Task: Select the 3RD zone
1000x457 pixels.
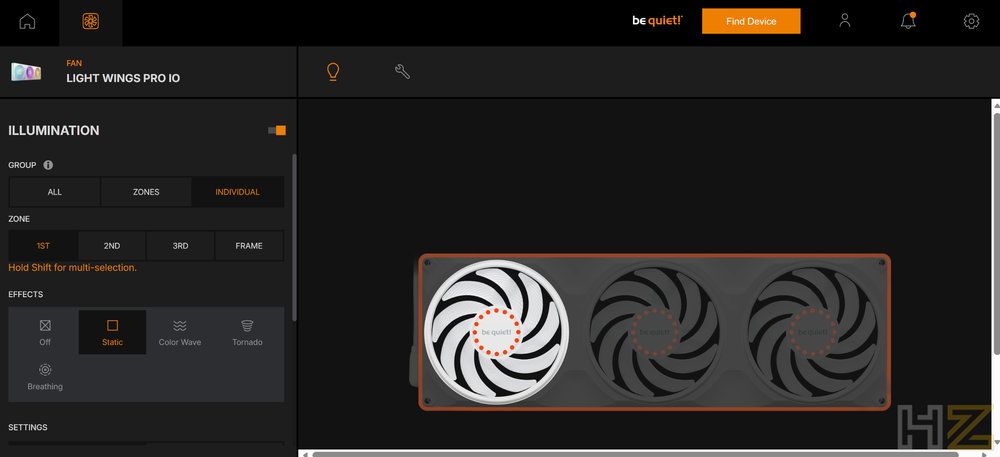Action: point(180,245)
